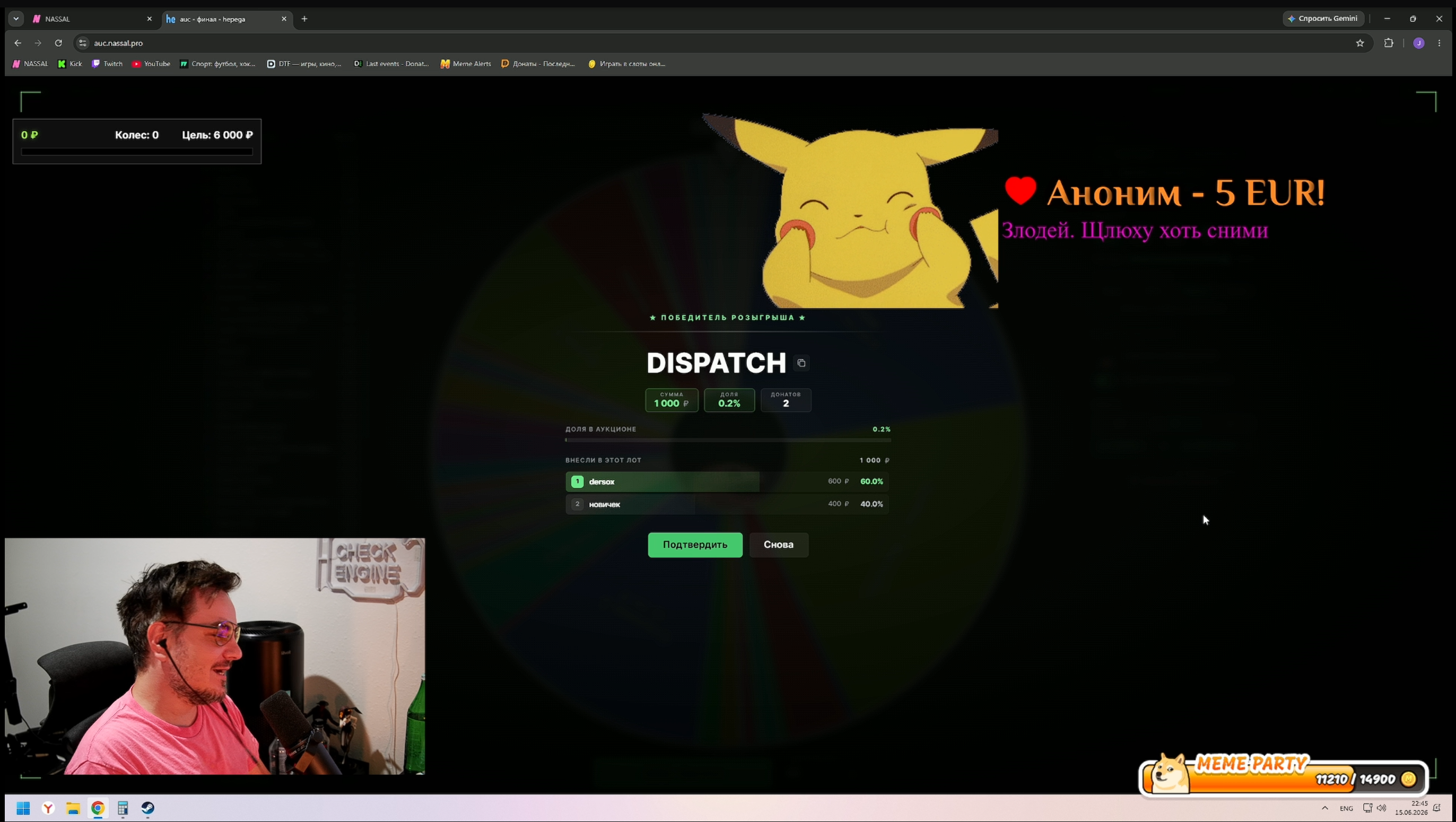Click the Meme Party 11210/14900 widget
The image size is (1456, 822).
[1283, 777]
